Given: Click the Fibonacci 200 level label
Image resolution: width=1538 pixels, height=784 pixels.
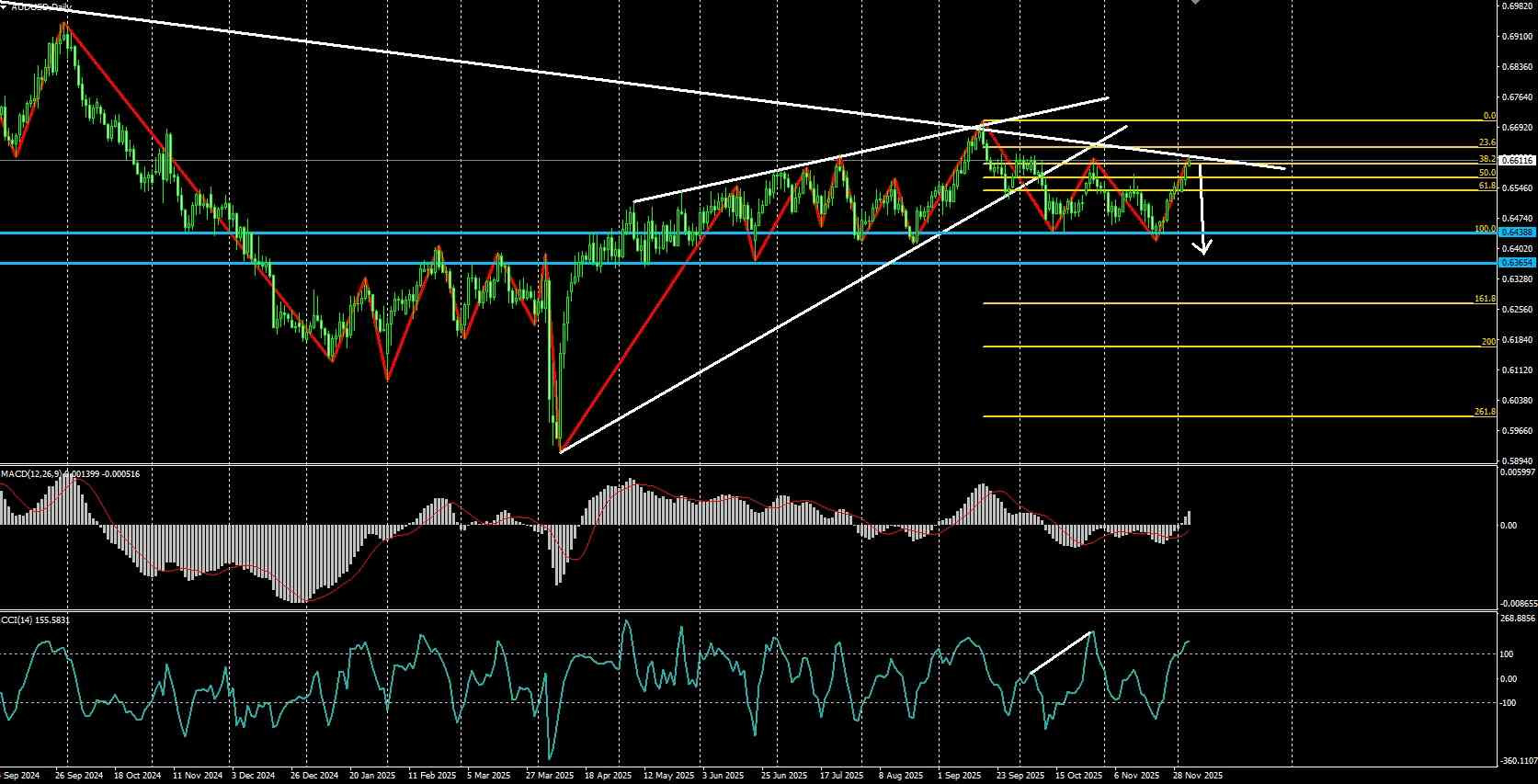Looking at the screenshot, I should 1489,342.
